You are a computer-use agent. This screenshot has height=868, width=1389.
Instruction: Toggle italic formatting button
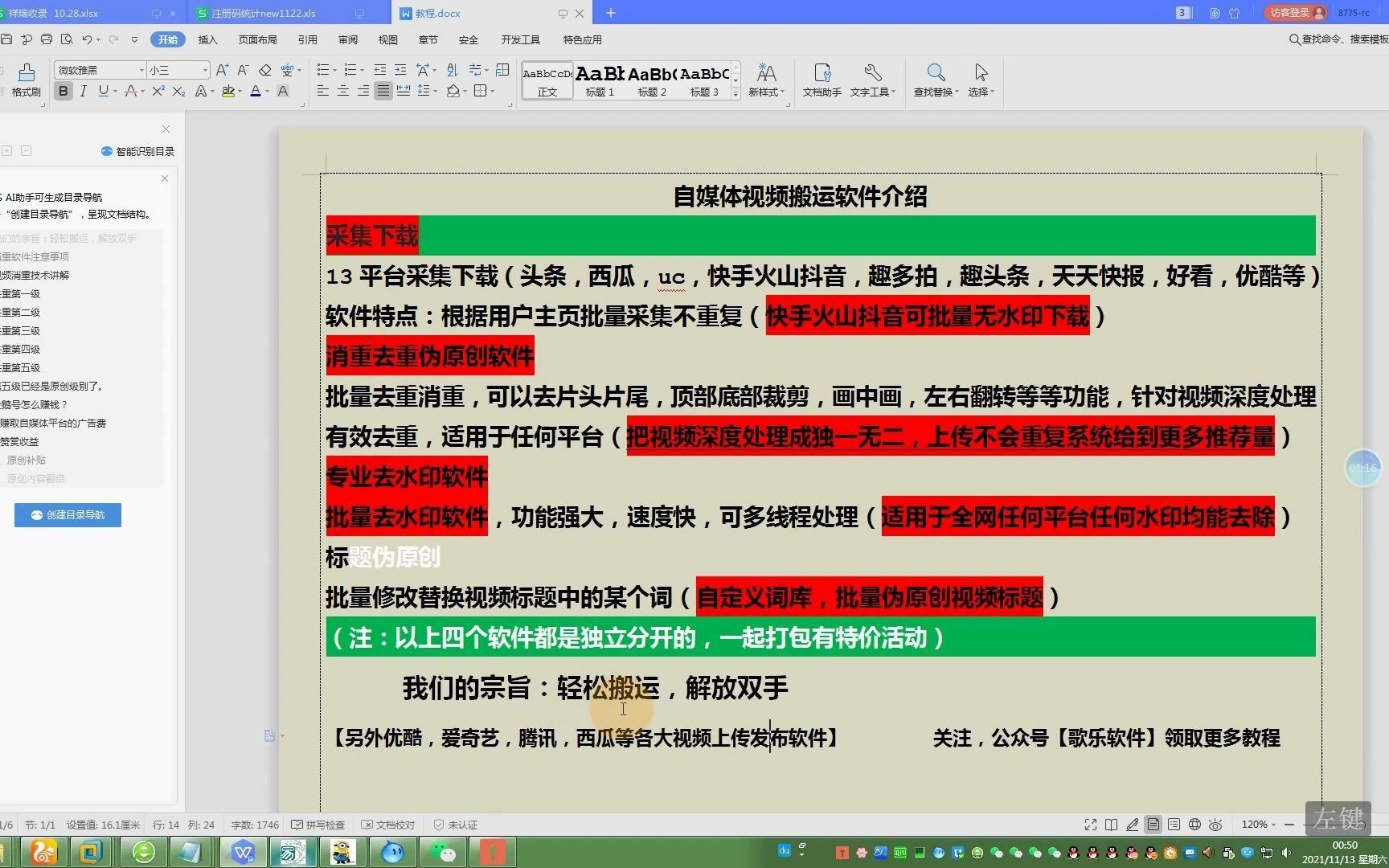[x=83, y=92]
